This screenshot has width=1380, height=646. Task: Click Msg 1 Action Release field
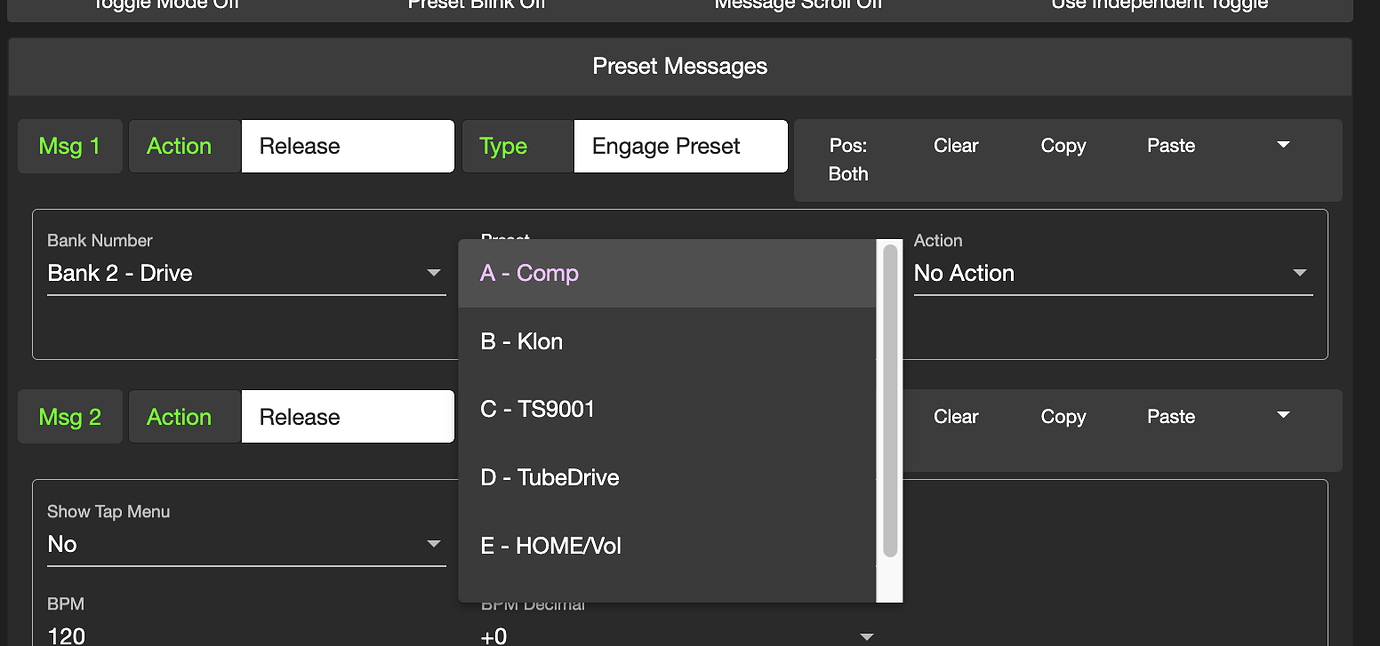coord(347,146)
